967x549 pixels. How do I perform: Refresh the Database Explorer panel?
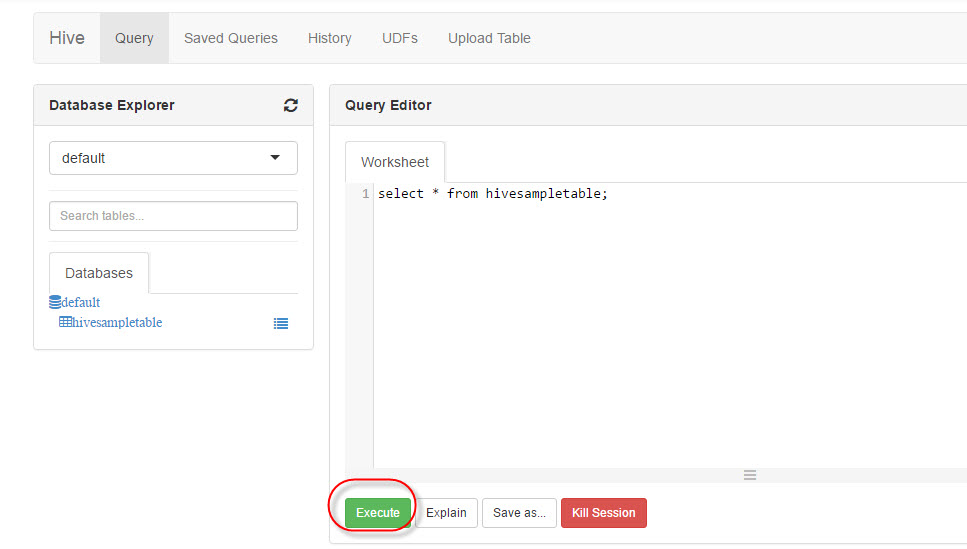[291, 105]
